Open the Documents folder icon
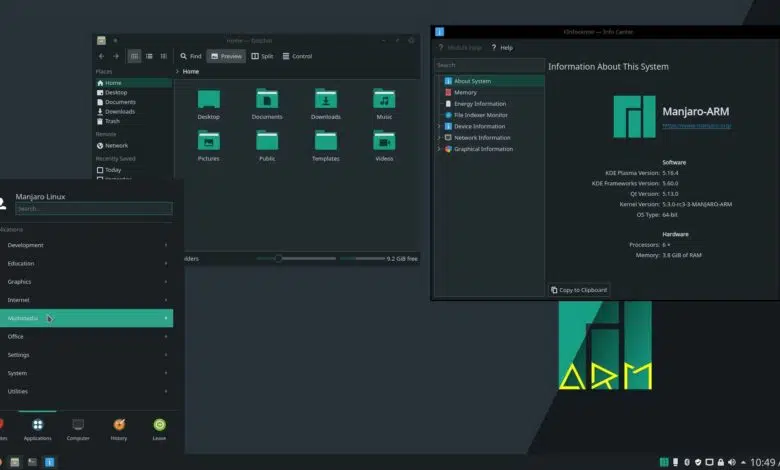Screen dimensions: 780x470 tap(267, 104)
